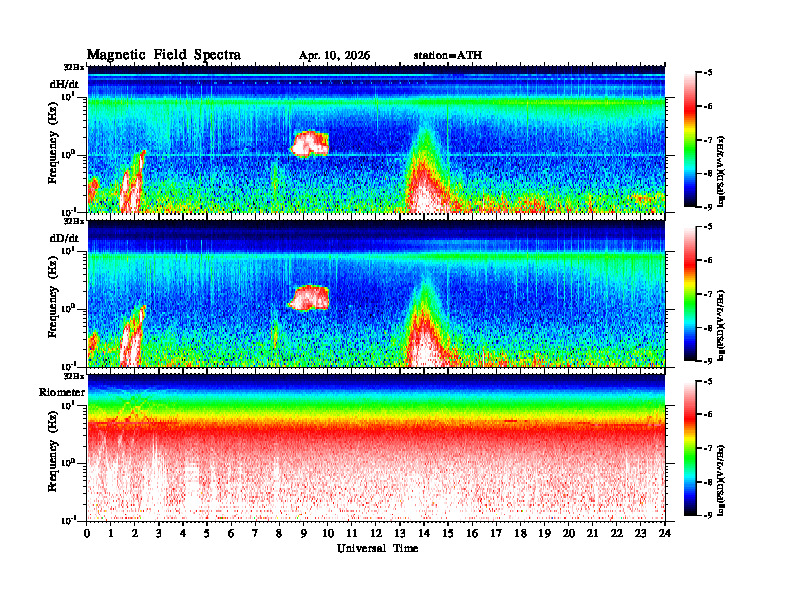This screenshot has width=792, height=612.
Task: Click the white 9 UT burst in dD/dt spectrogram
Action: point(309,298)
